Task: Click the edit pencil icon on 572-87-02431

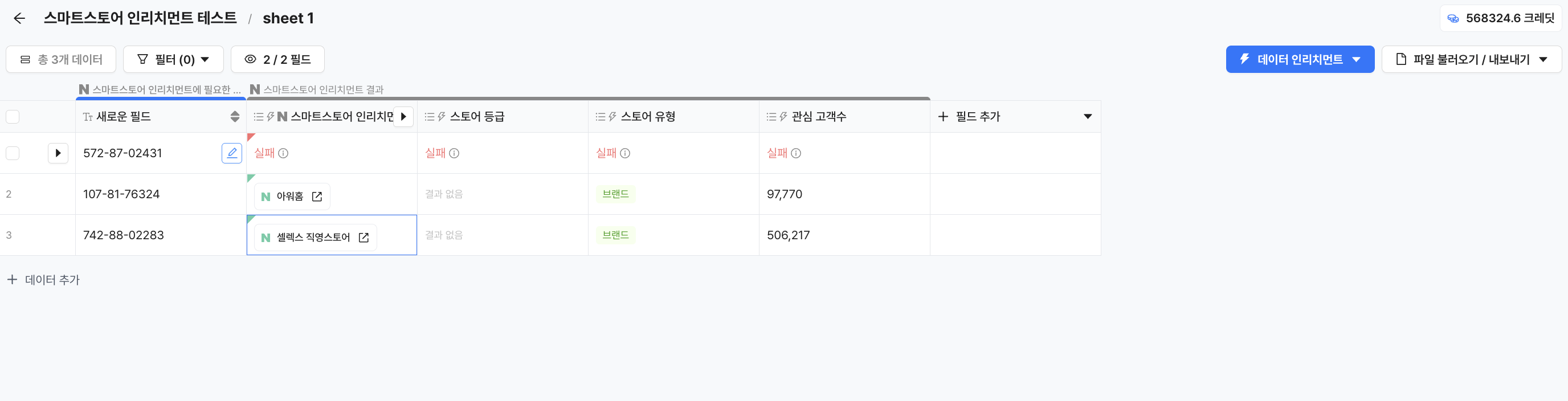Action: (231, 153)
